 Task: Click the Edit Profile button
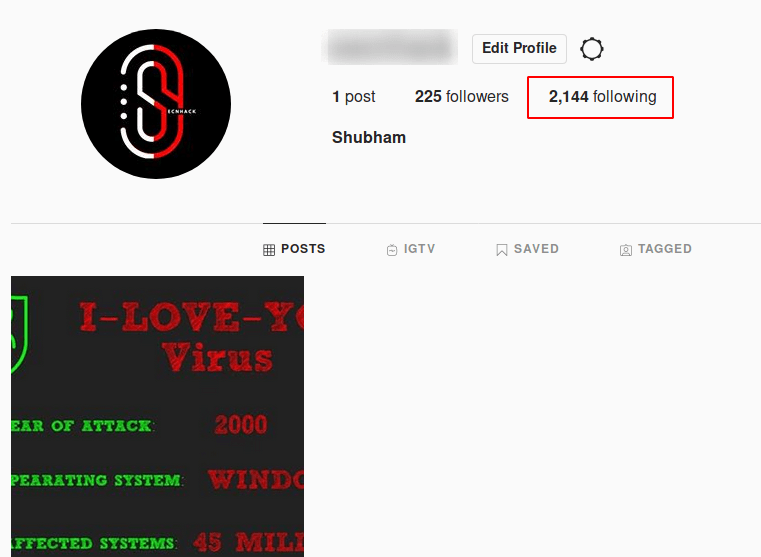(519, 49)
